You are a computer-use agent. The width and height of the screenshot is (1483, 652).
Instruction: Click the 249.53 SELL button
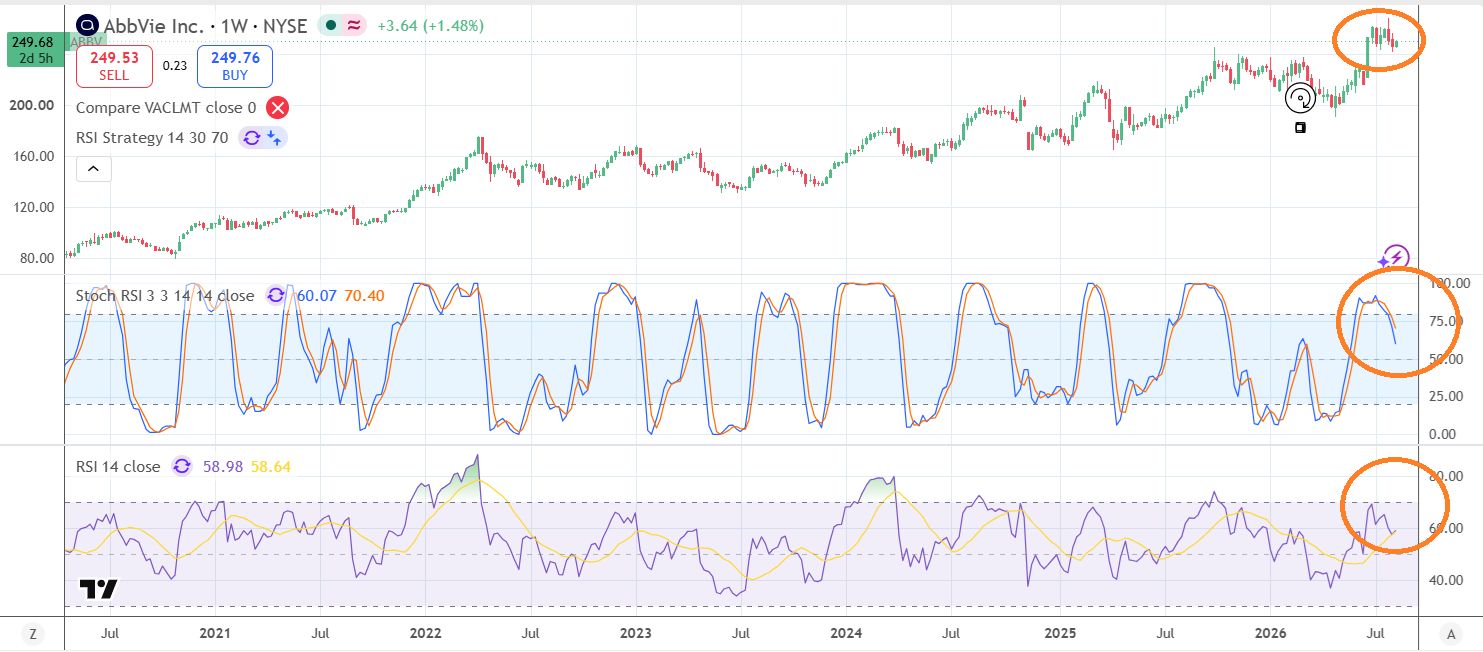[114, 66]
